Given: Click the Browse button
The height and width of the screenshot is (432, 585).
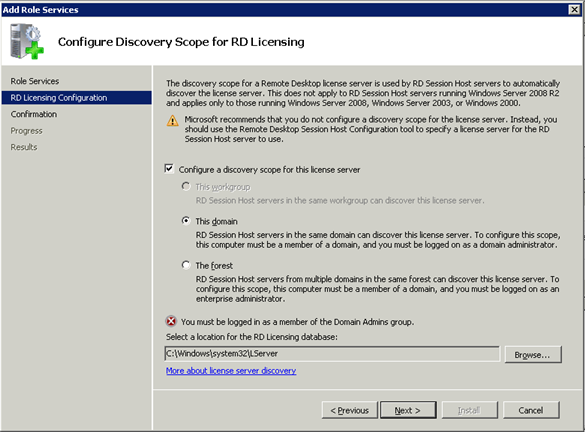Looking at the screenshot, I should coord(533,354).
